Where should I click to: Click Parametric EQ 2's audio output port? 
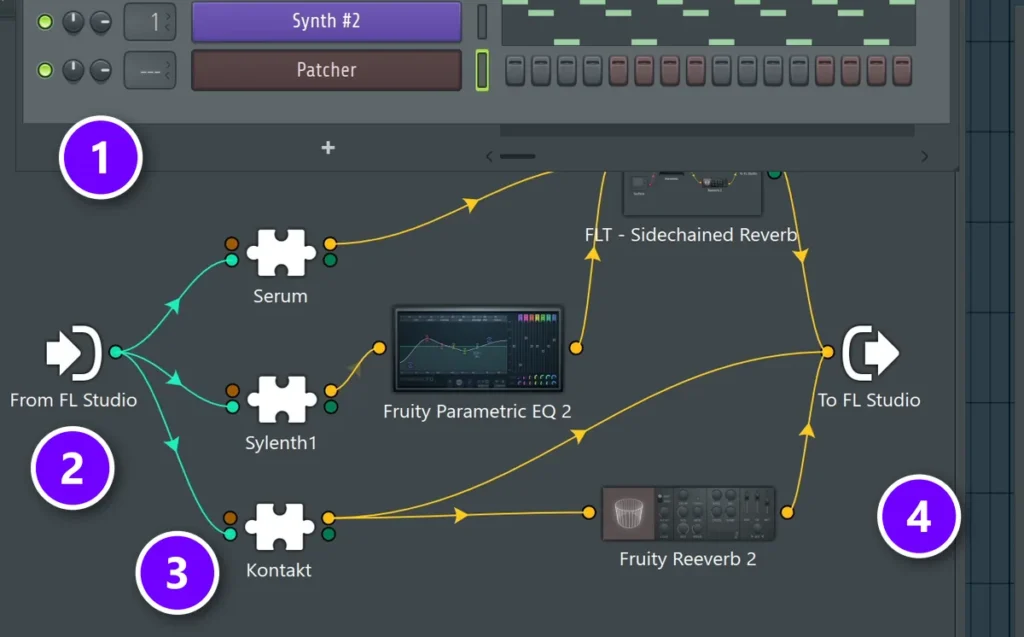576,348
